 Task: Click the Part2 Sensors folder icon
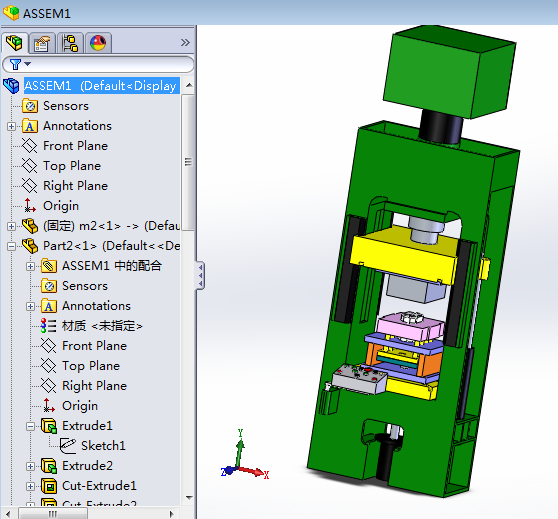click(49, 286)
